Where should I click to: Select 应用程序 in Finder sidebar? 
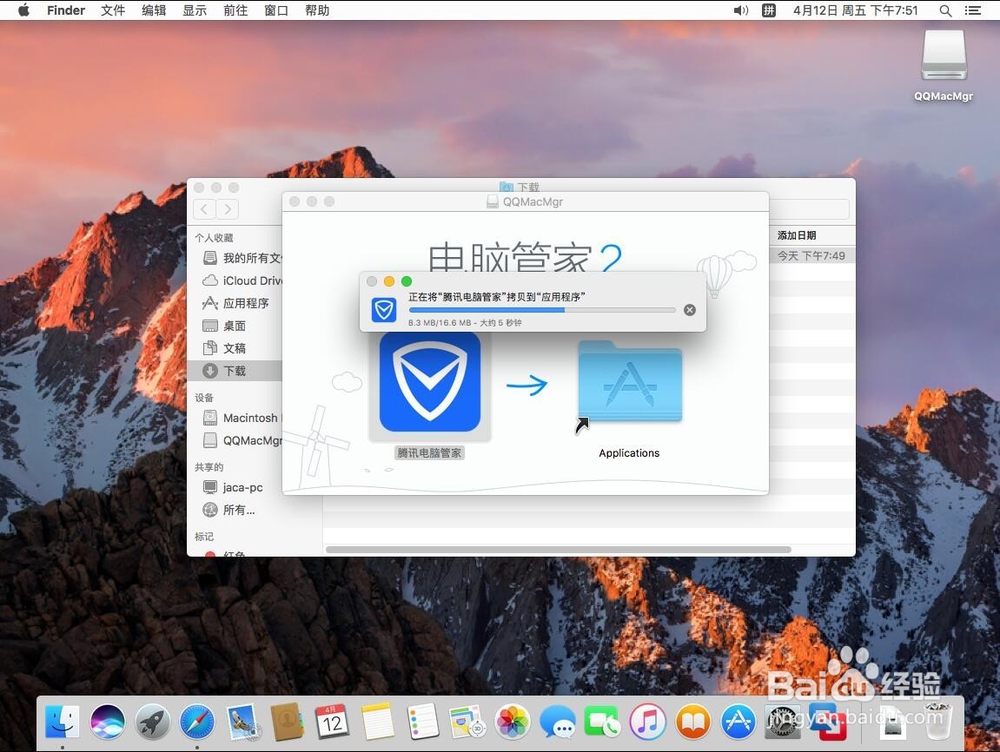[237, 303]
